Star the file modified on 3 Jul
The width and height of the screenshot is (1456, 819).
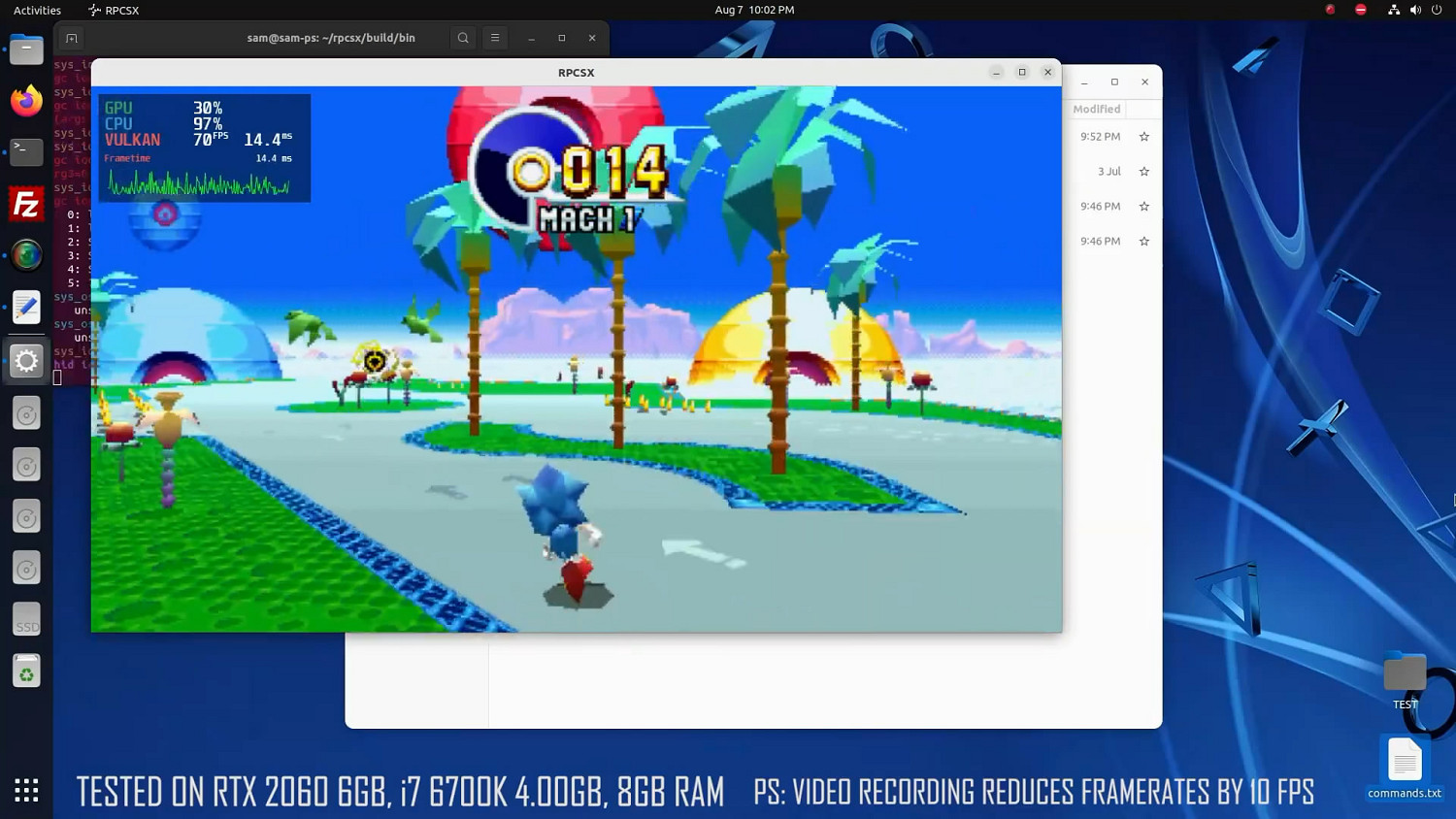coord(1143,172)
